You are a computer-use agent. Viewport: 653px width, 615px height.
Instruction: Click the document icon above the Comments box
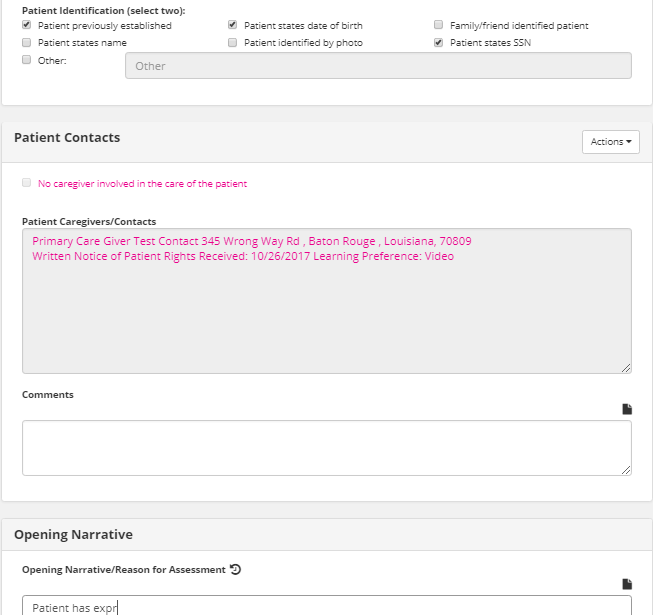(x=627, y=409)
